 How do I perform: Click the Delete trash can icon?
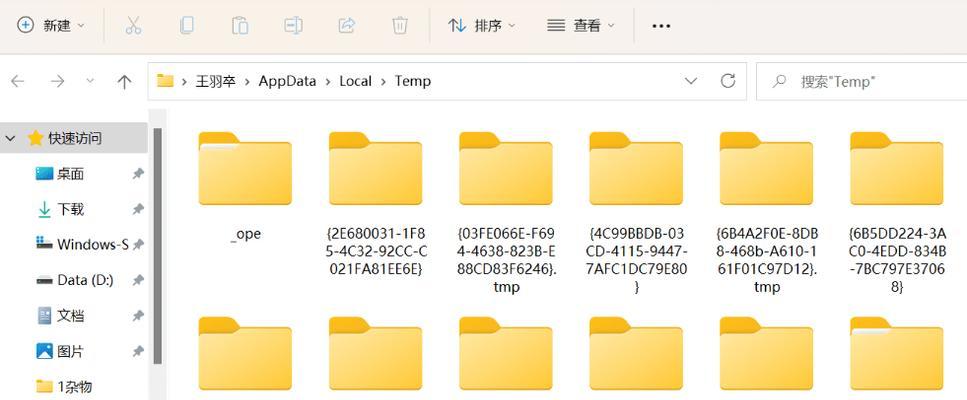pos(400,26)
